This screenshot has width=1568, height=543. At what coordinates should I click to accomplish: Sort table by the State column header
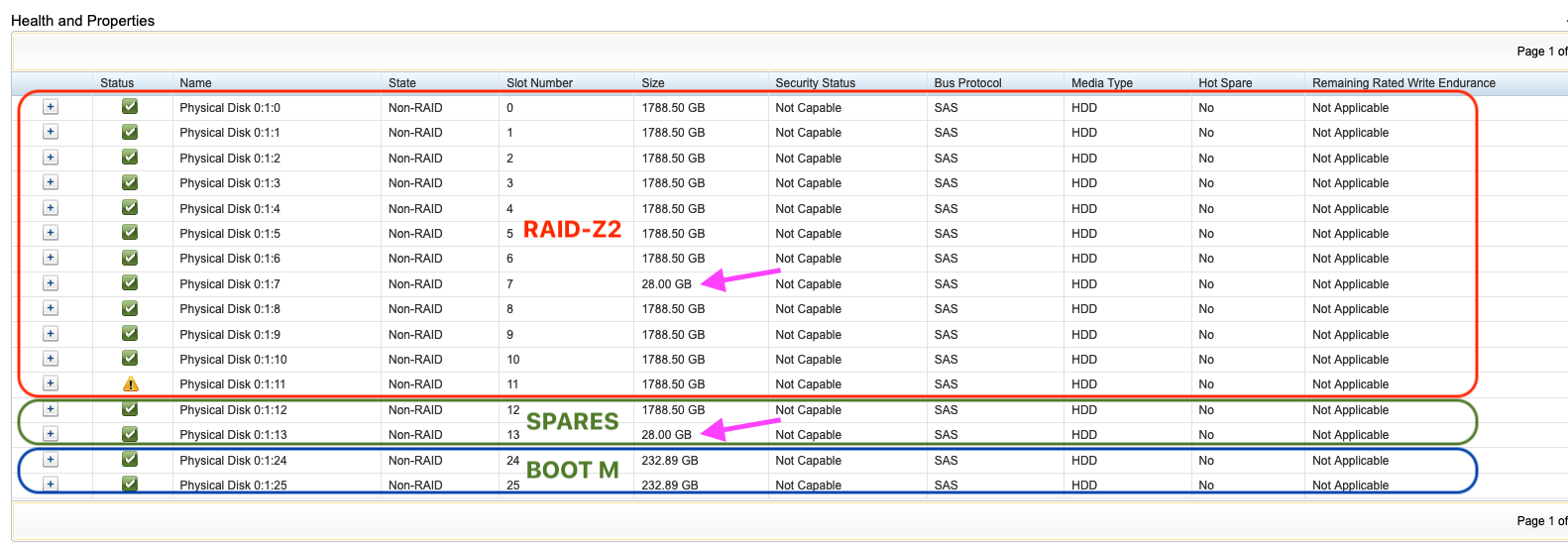pyautogui.click(x=402, y=83)
